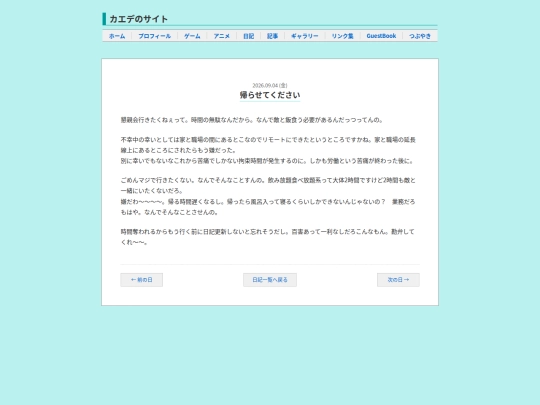540x405 pixels.
Task: Return via 日記一覧へ戻る button
Action: click(270, 280)
